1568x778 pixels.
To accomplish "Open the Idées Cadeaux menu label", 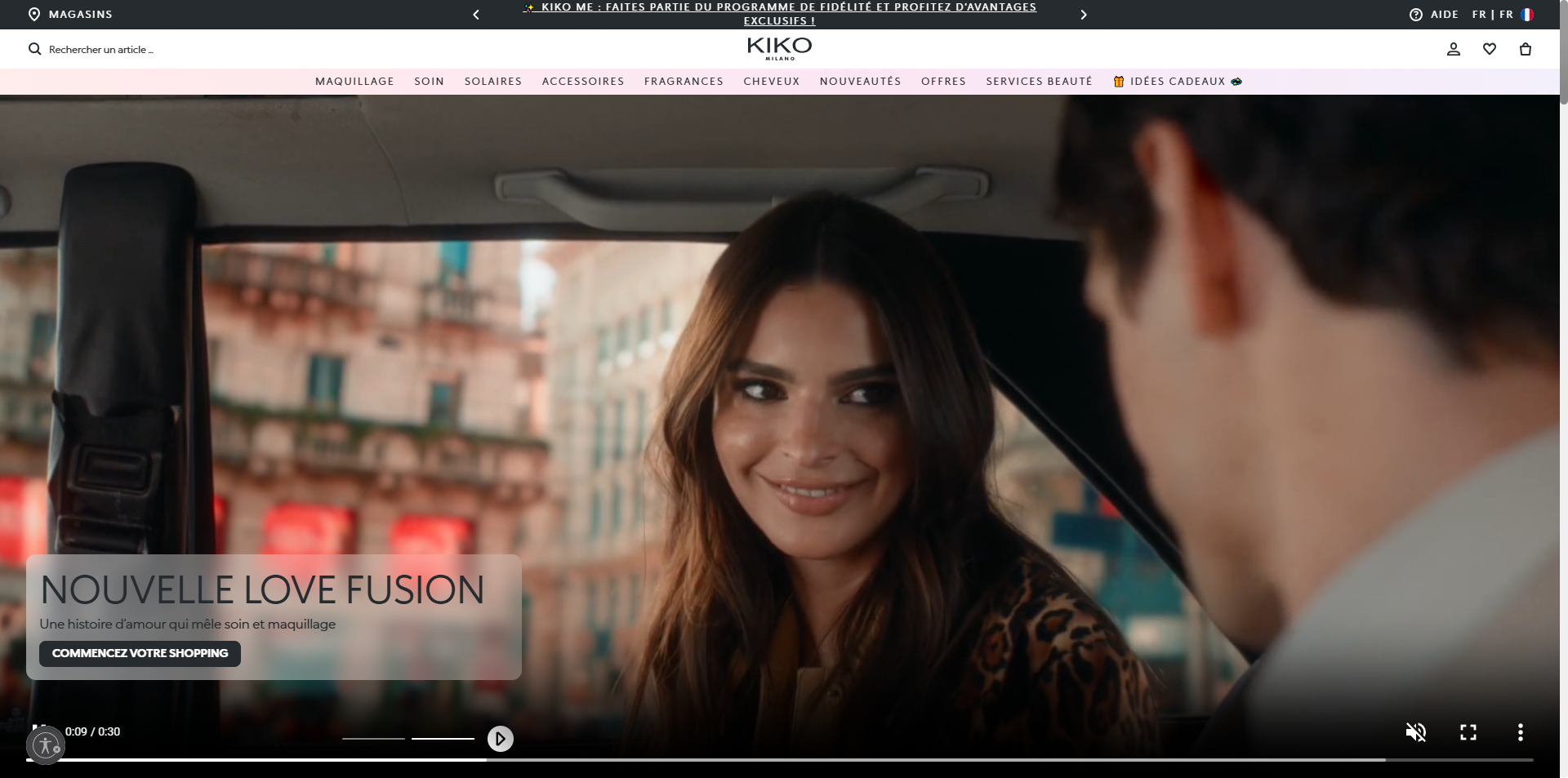I will 1178,82.
